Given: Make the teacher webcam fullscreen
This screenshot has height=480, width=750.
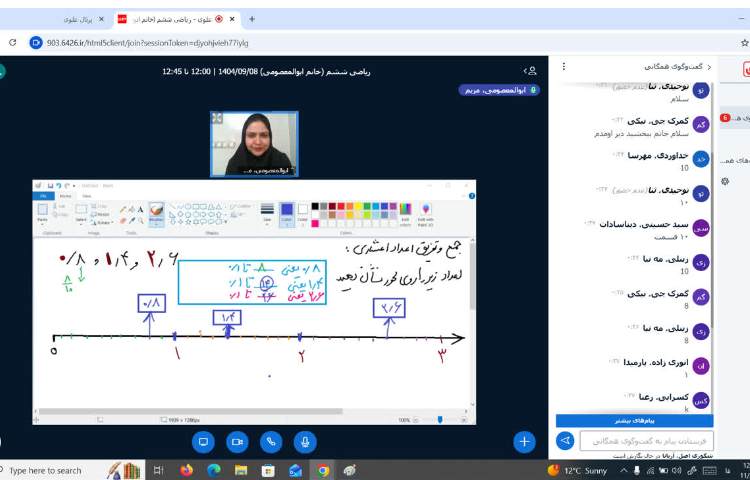Looking at the screenshot, I should click(x=217, y=118).
